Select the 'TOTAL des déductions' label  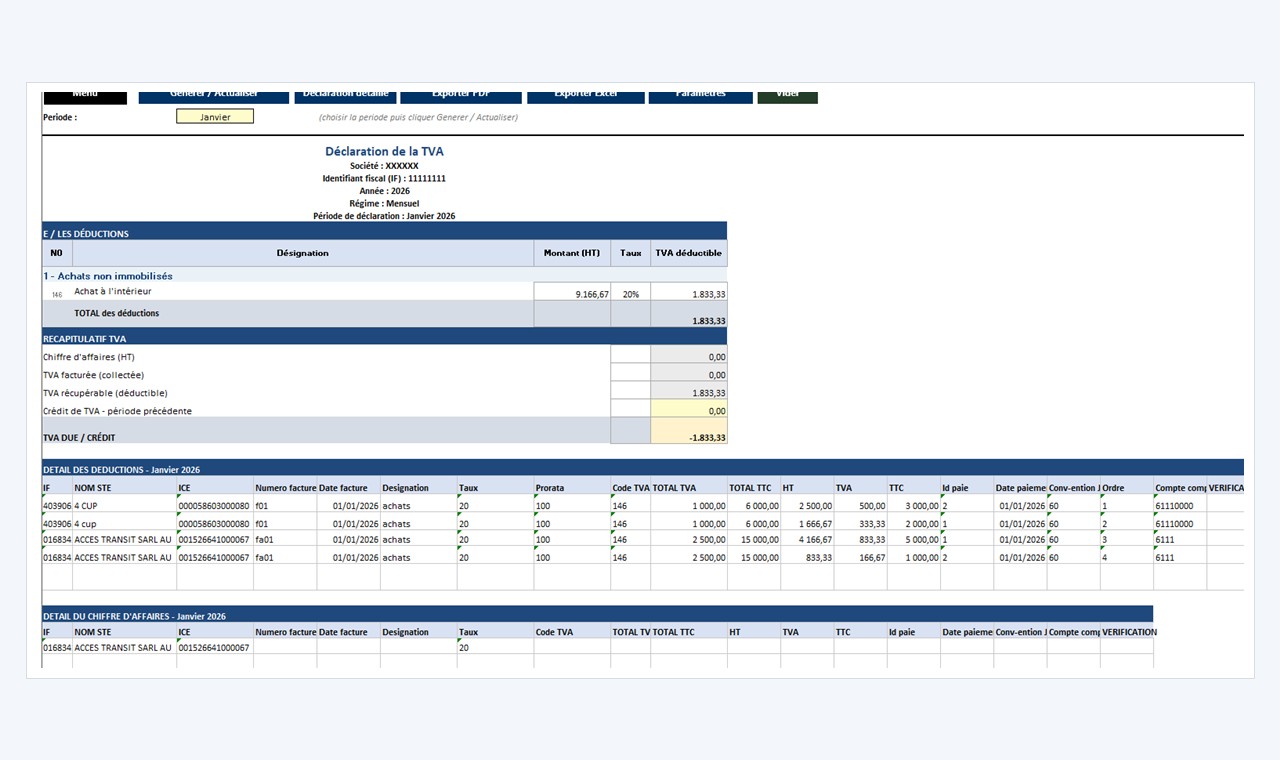[x=116, y=313]
